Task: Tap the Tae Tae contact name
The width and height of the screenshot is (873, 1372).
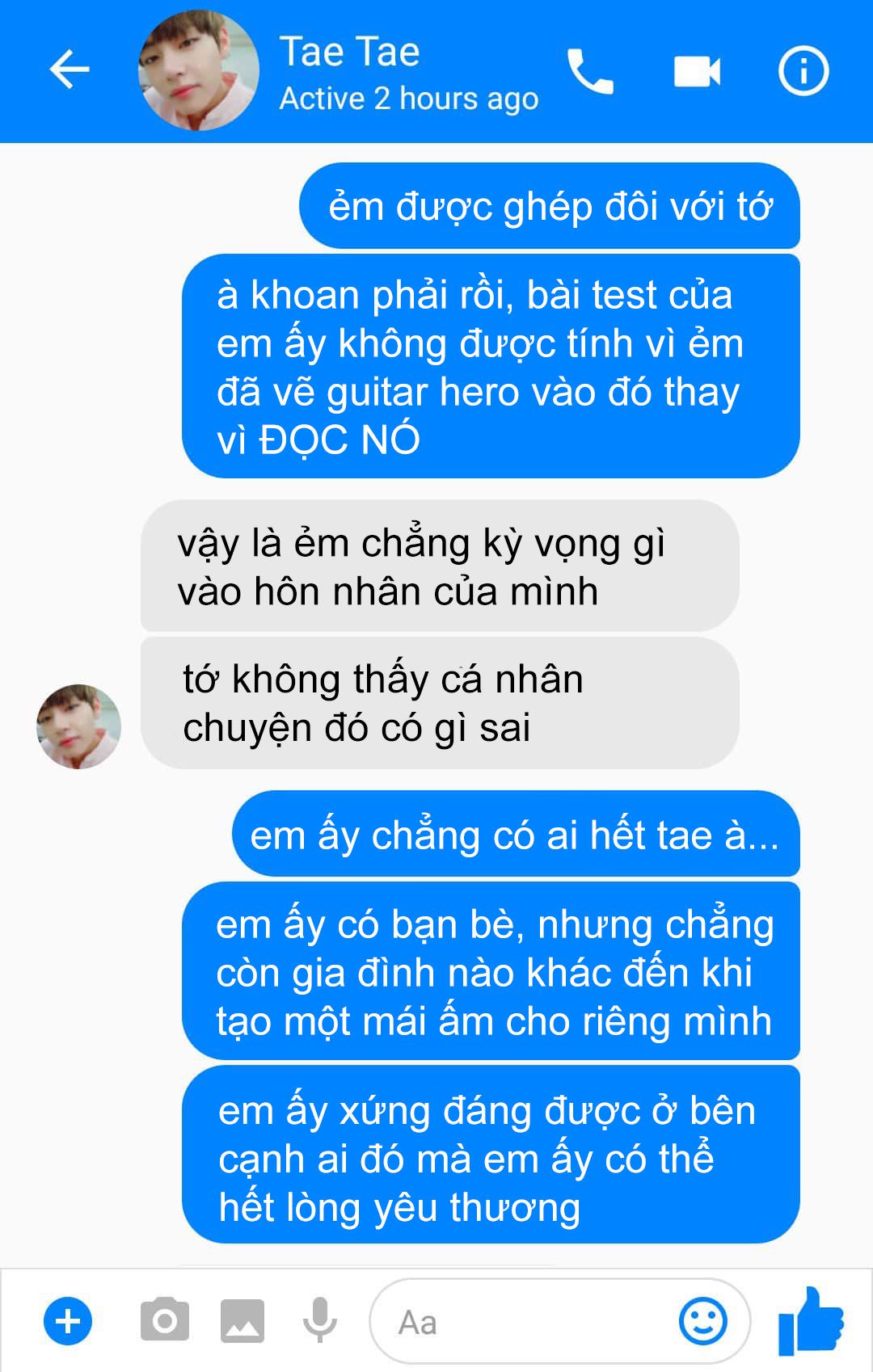Action: click(x=349, y=52)
